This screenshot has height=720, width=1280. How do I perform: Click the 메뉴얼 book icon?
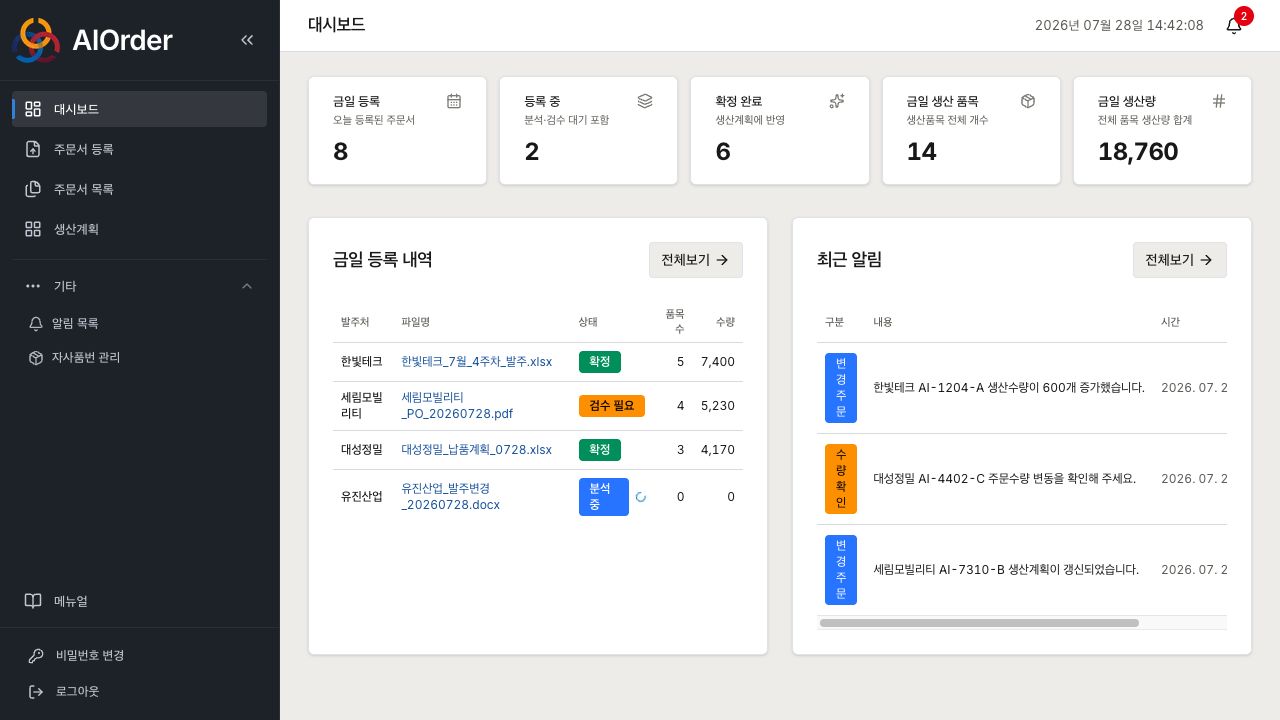(x=33, y=601)
